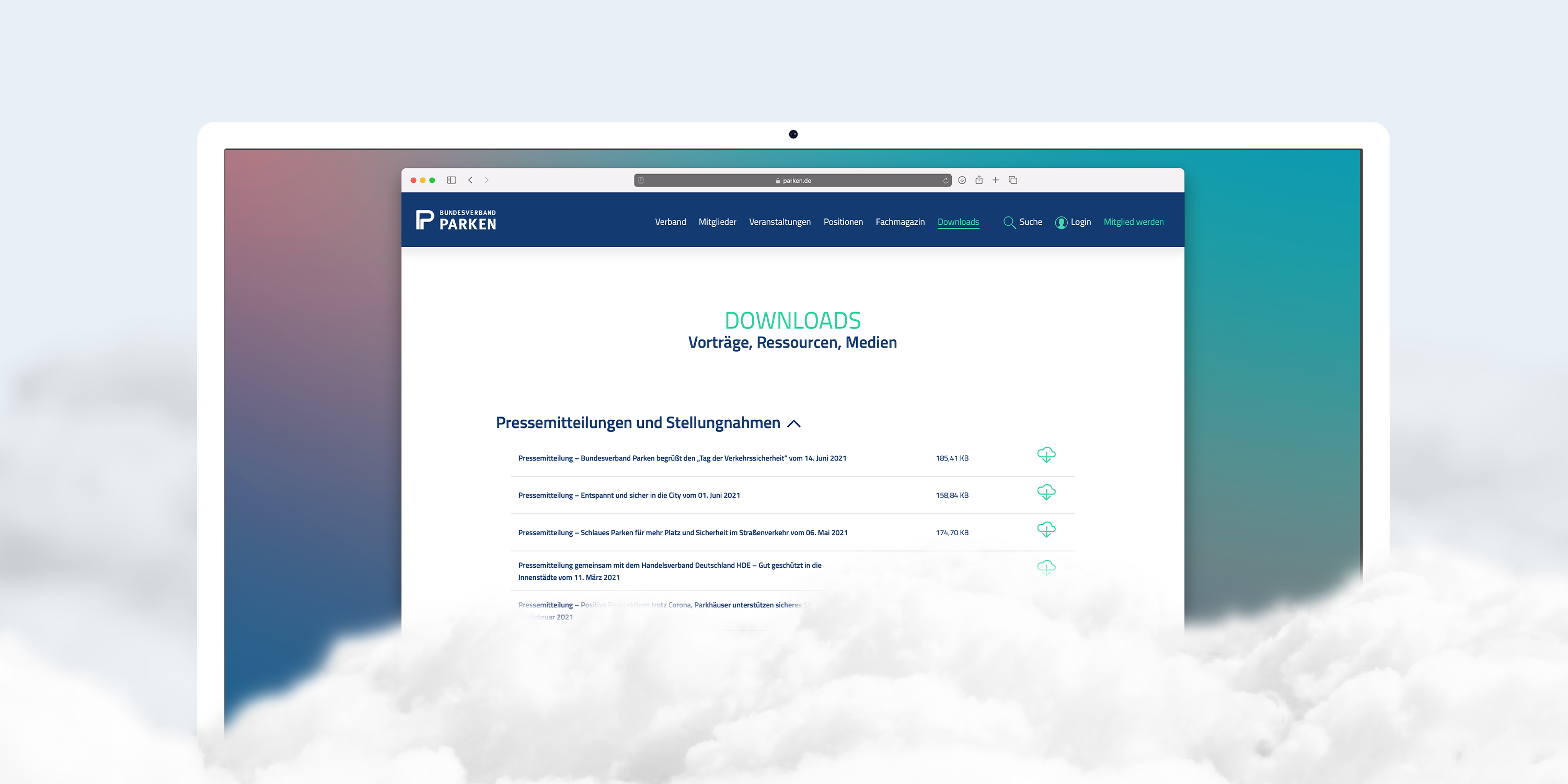Viewport: 1568px width, 784px height.
Task: Show Safari downloads icon in toolbar
Action: point(962,180)
